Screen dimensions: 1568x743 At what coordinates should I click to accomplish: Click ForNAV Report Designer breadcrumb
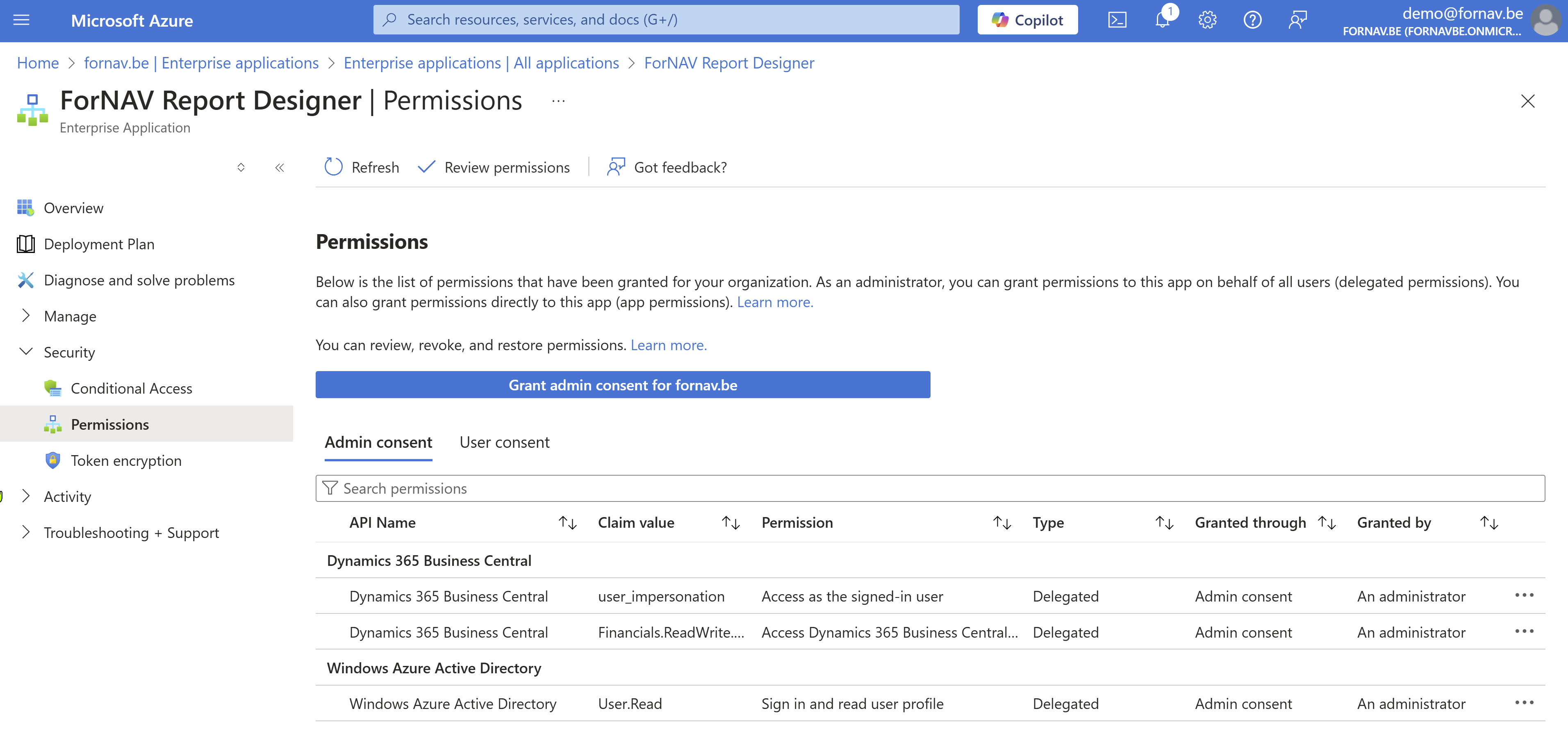[729, 63]
